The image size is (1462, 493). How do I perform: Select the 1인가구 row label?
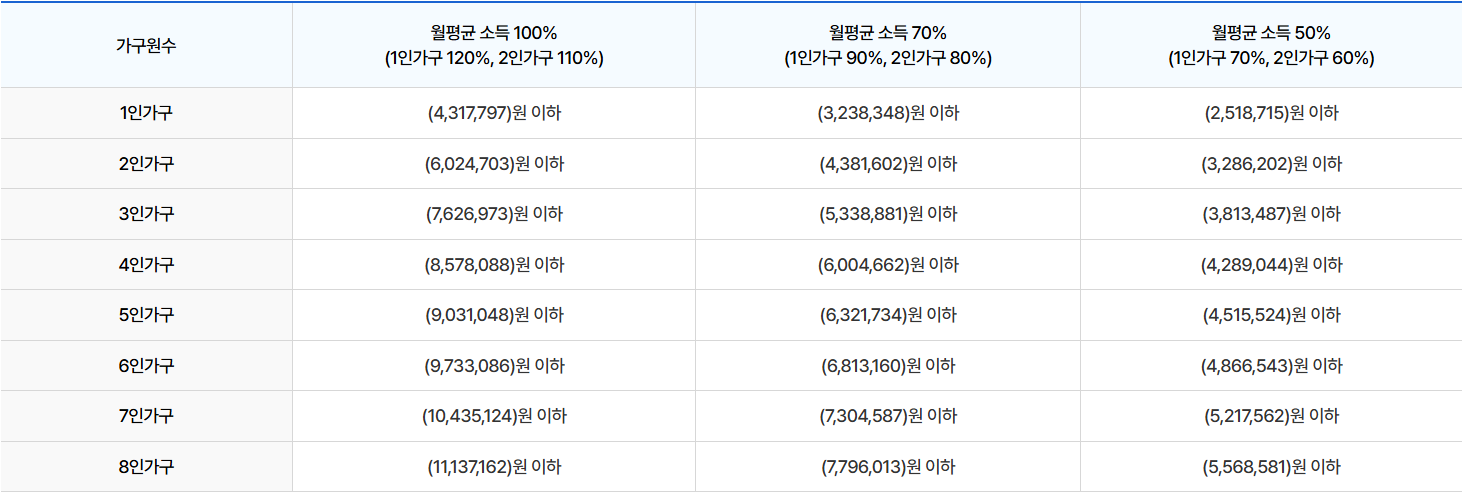pyautogui.click(x=146, y=113)
